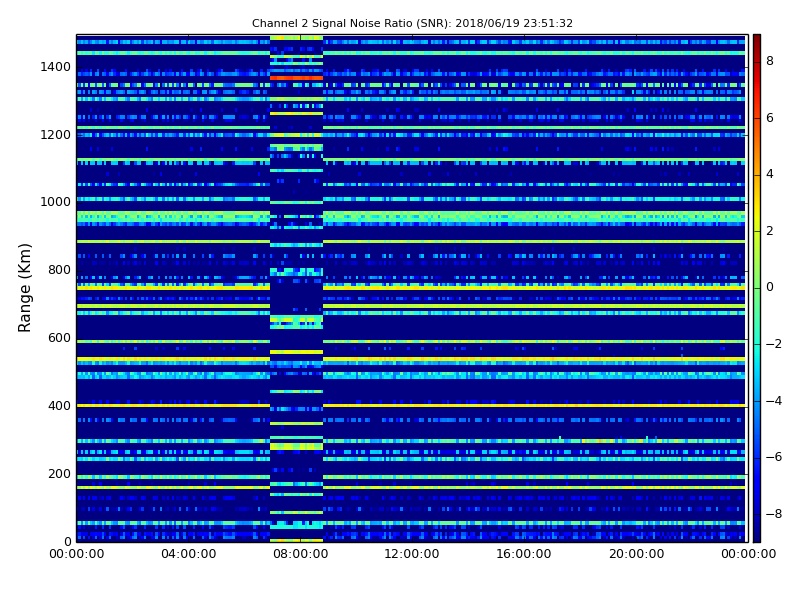Click the Range (Km) y-axis label
Screen dimensions: 800x600
[x=24, y=288]
